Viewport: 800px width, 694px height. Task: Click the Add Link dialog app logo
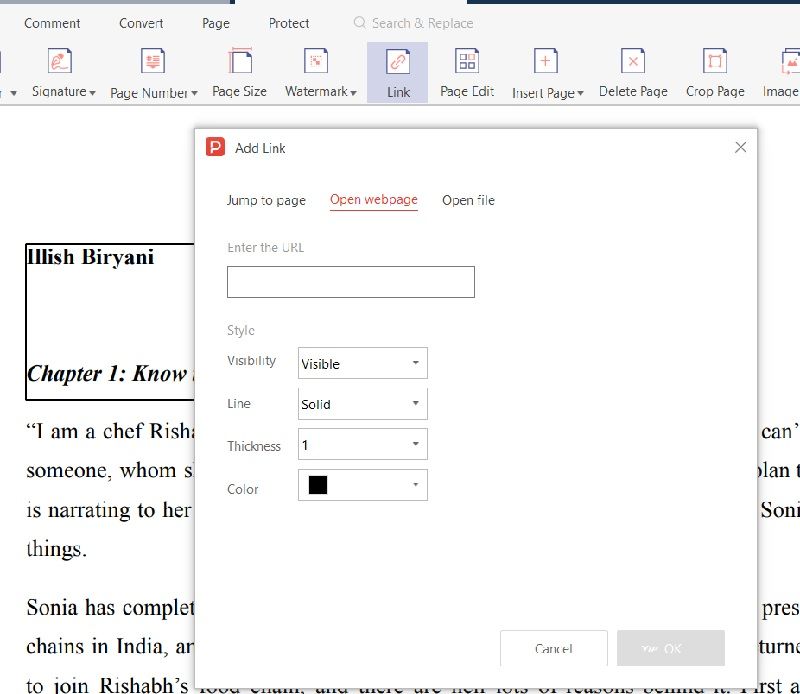click(215, 147)
